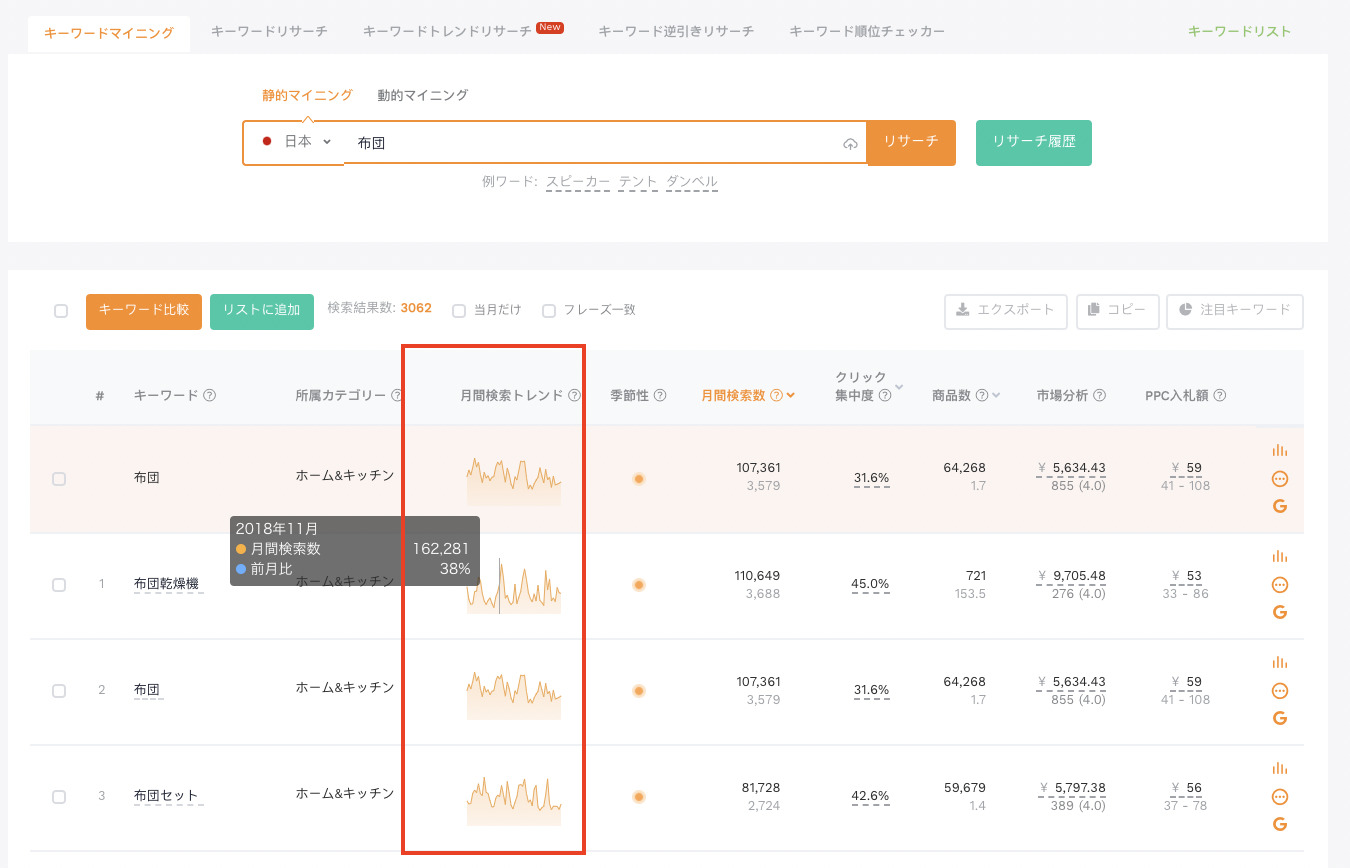This screenshot has width=1350, height=868.
Task: Toggle the フレーズ一致 checkbox
Action: click(548, 311)
